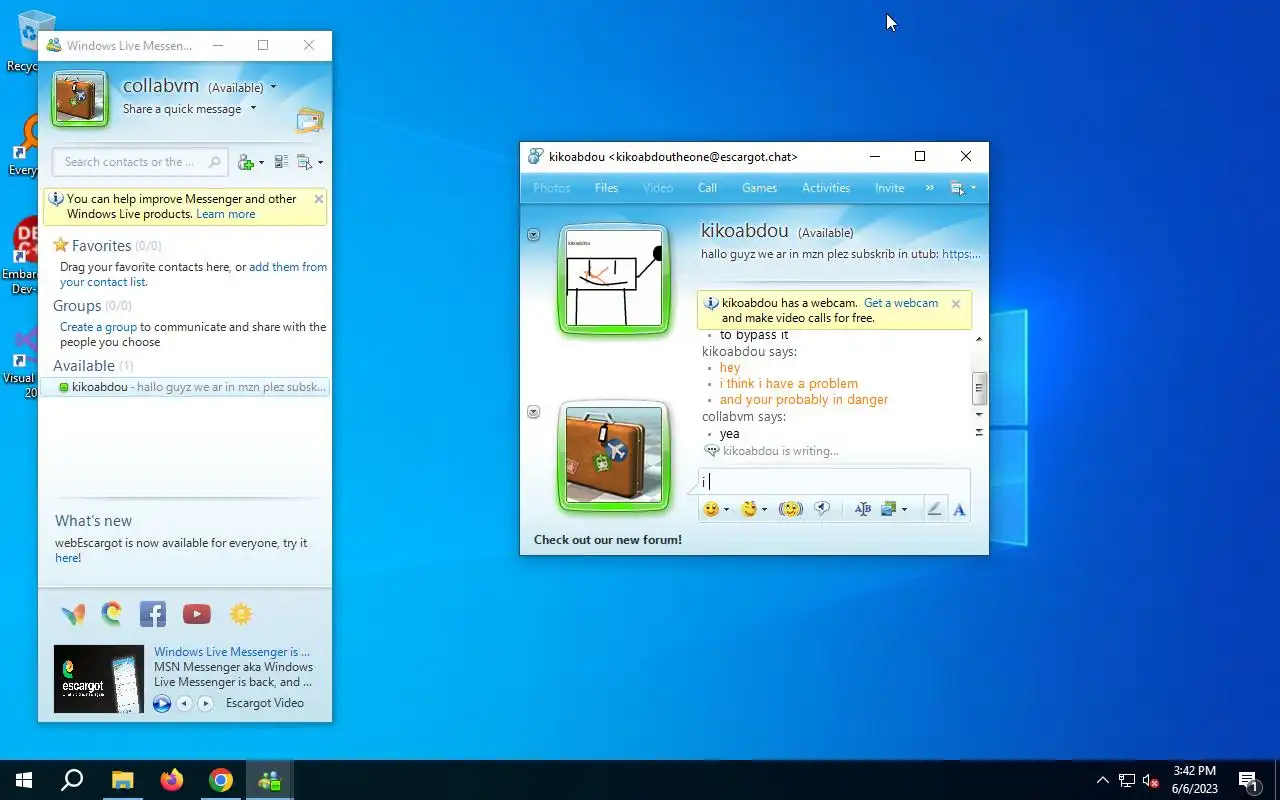Open the 'Share a quick message' dropdown arrow
Viewport: 1280px width, 800px height.
point(253,109)
